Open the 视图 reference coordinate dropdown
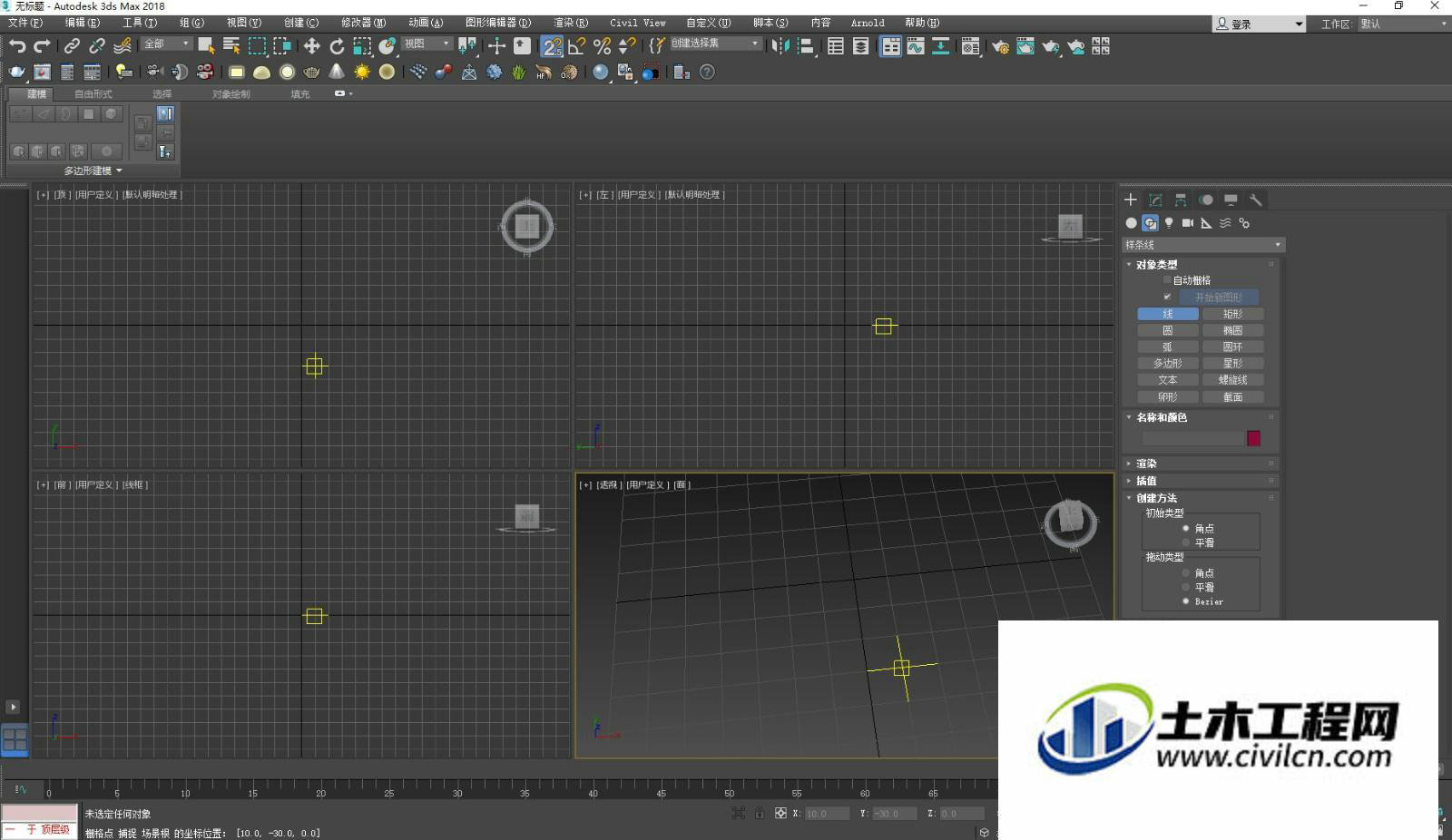1452x840 pixels. click(427, 44)
